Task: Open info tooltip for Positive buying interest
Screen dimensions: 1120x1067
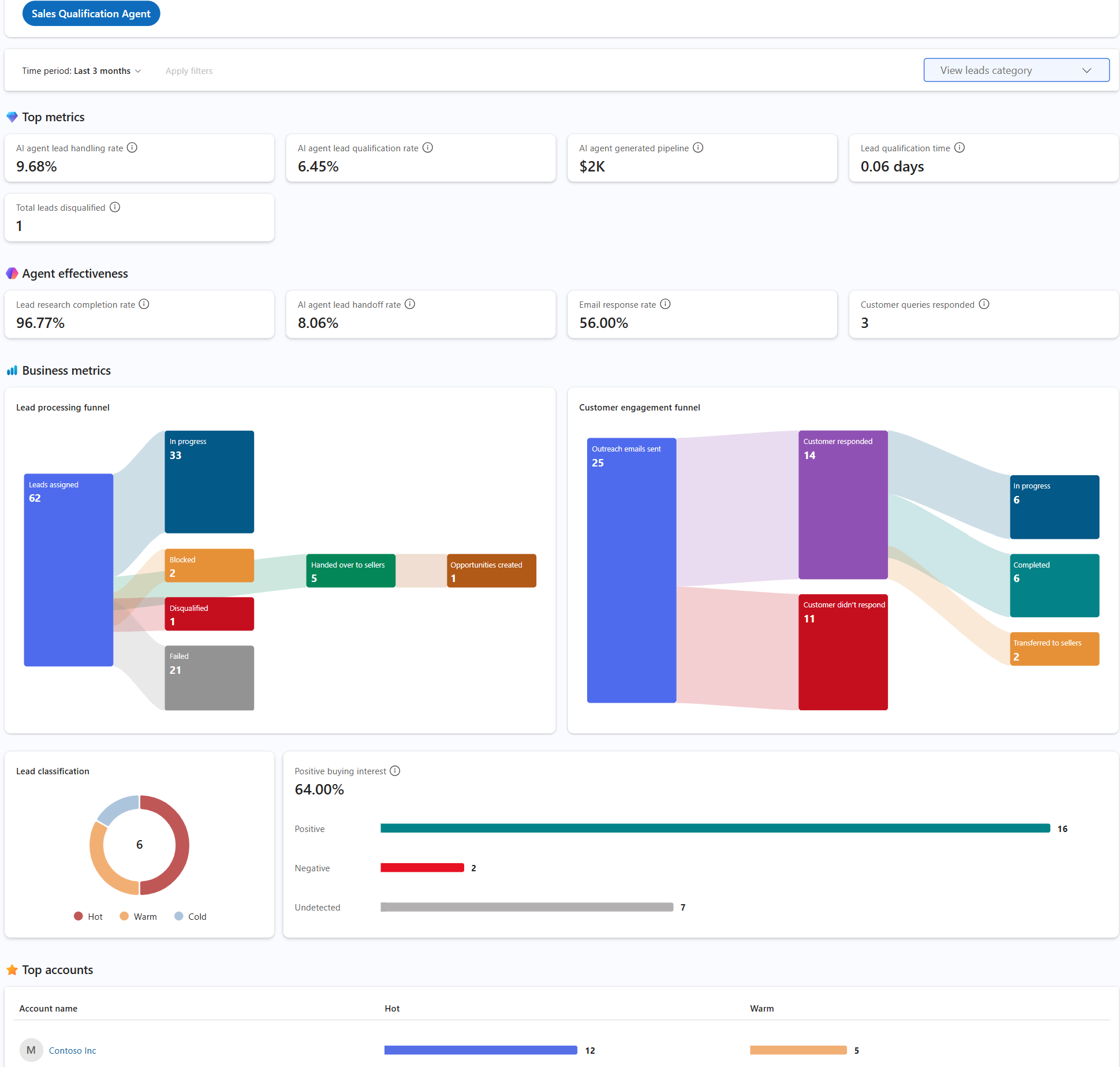Action: pos(395,770)
